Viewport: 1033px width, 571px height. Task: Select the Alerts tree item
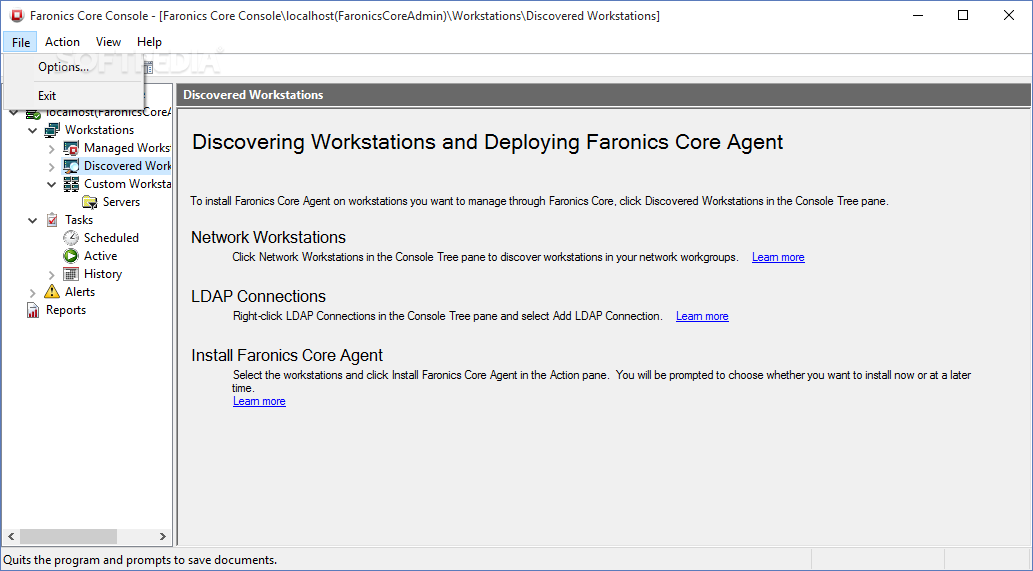tap(80, 292)
